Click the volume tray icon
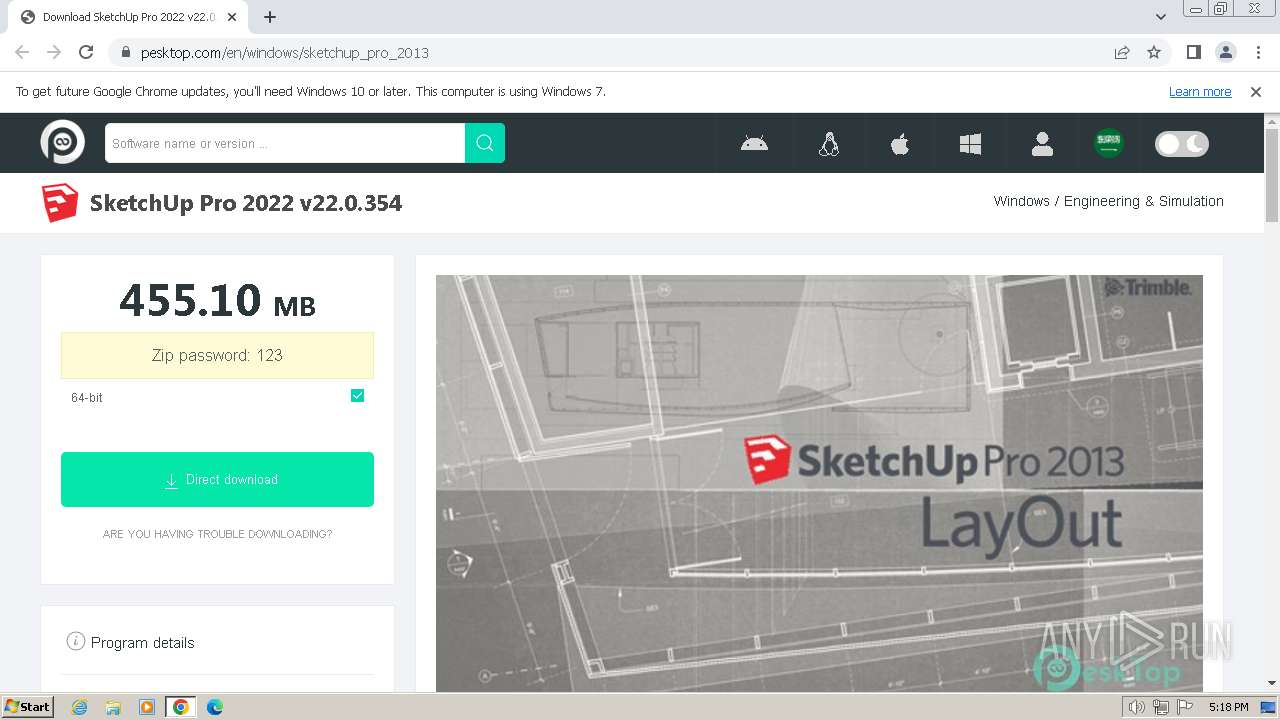The width and height of the screenshot is (1280, 720). point(1136,707)
